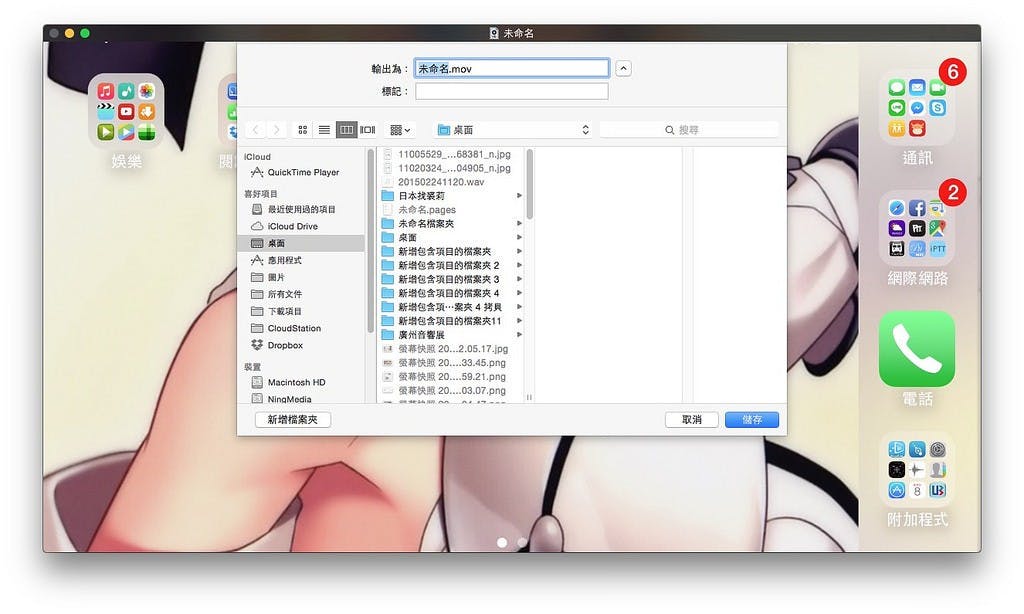The width and height of the screenshot is (1024, 614).
Task: Expand arrow for 新增包含項目的檔案夾 3
Action: point(519,279)
